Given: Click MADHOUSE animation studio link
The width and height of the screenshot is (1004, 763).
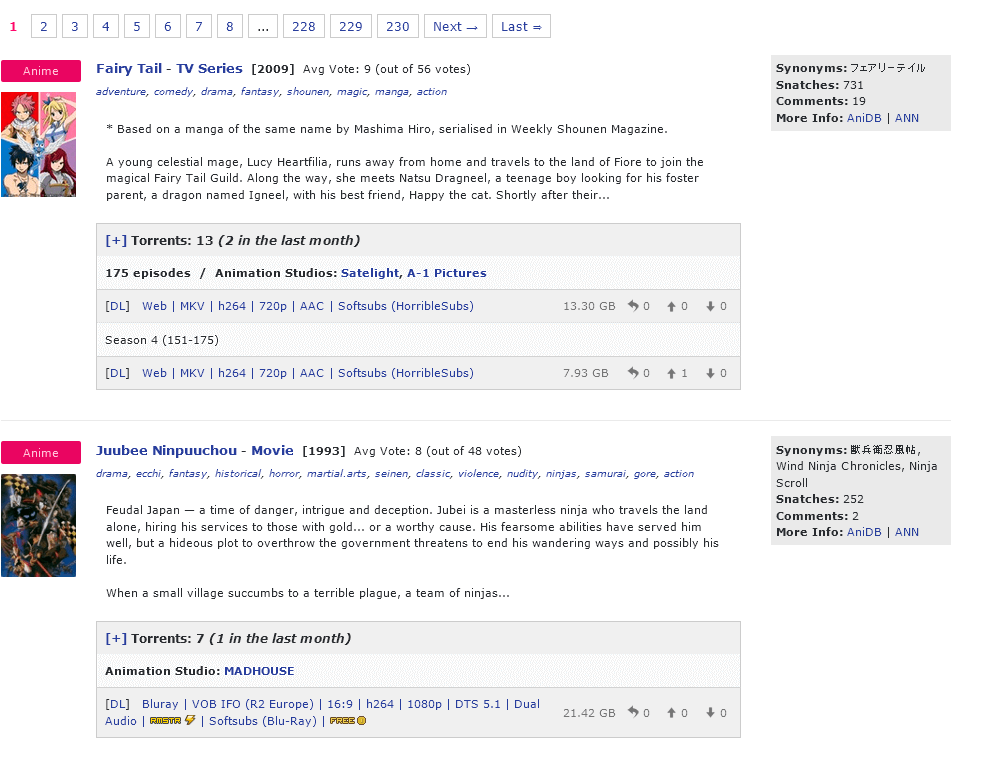Looking at the screenshot, I should click(x=259, y=671).
